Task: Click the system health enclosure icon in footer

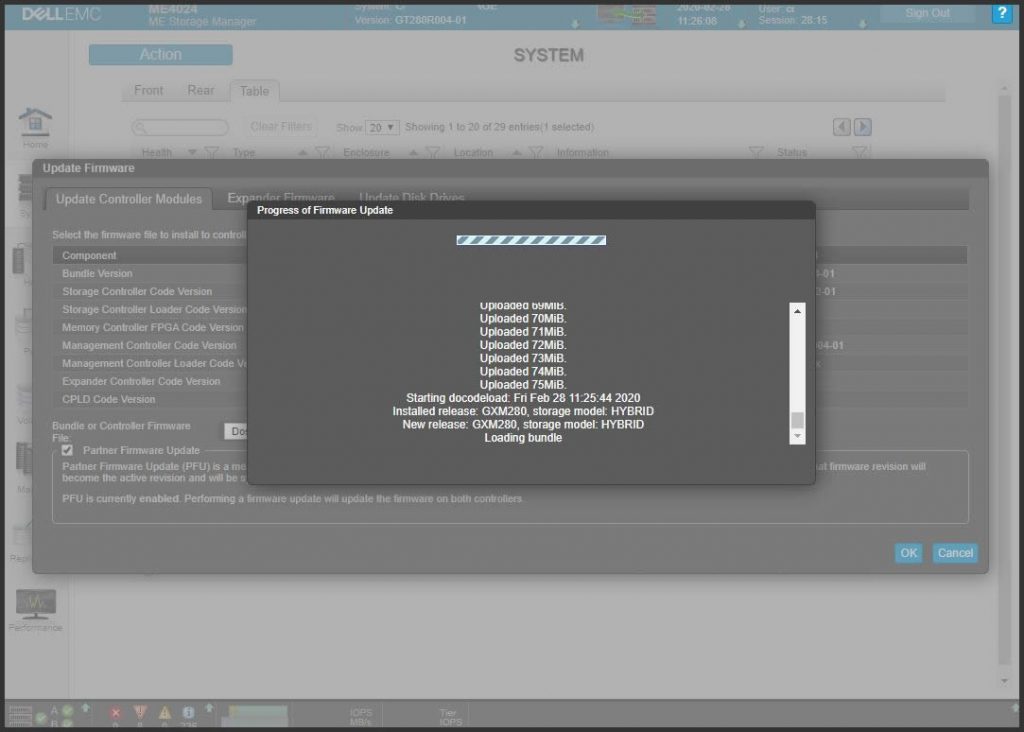Action: (20, 716)
